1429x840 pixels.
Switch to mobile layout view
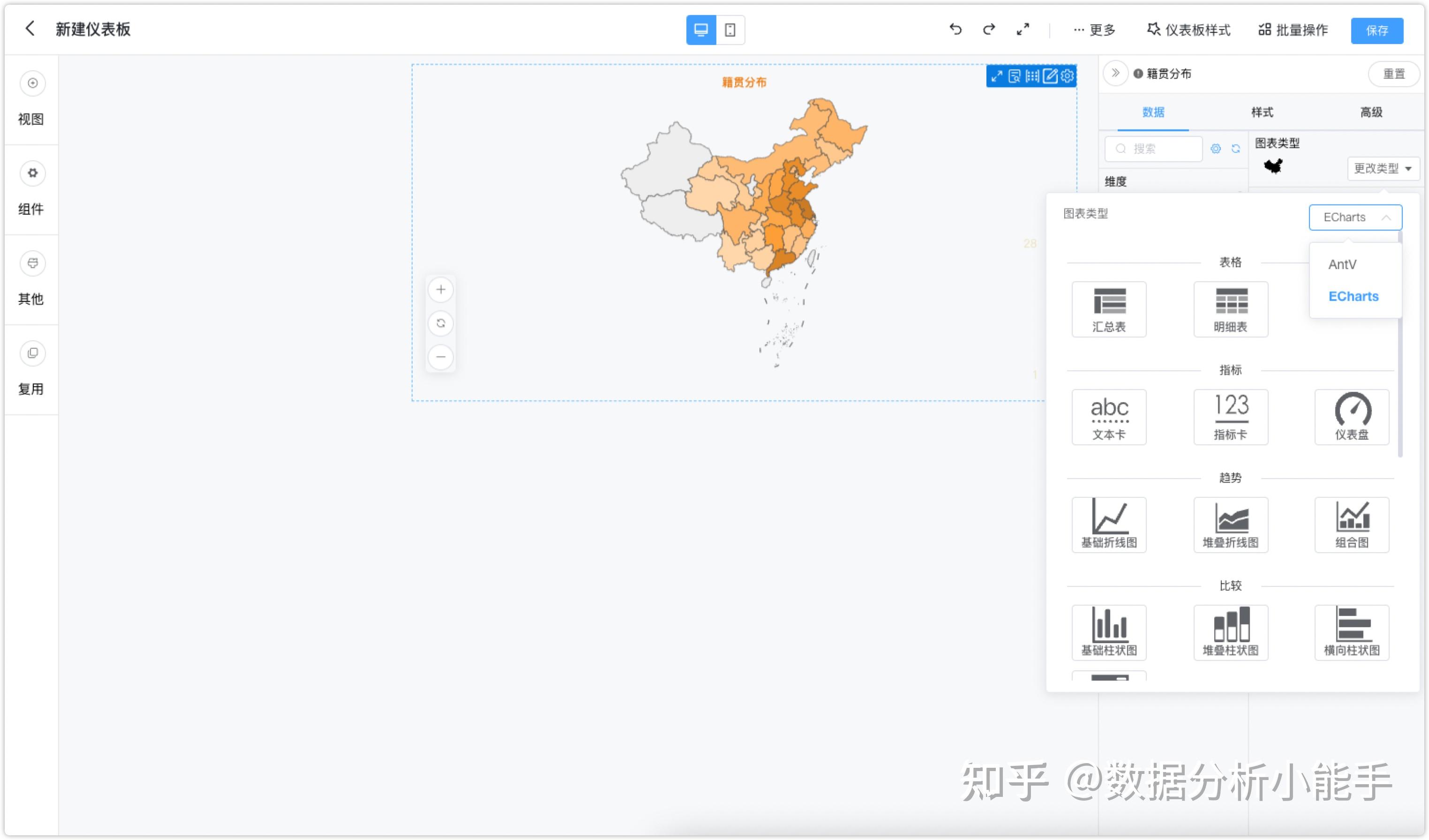730,30
